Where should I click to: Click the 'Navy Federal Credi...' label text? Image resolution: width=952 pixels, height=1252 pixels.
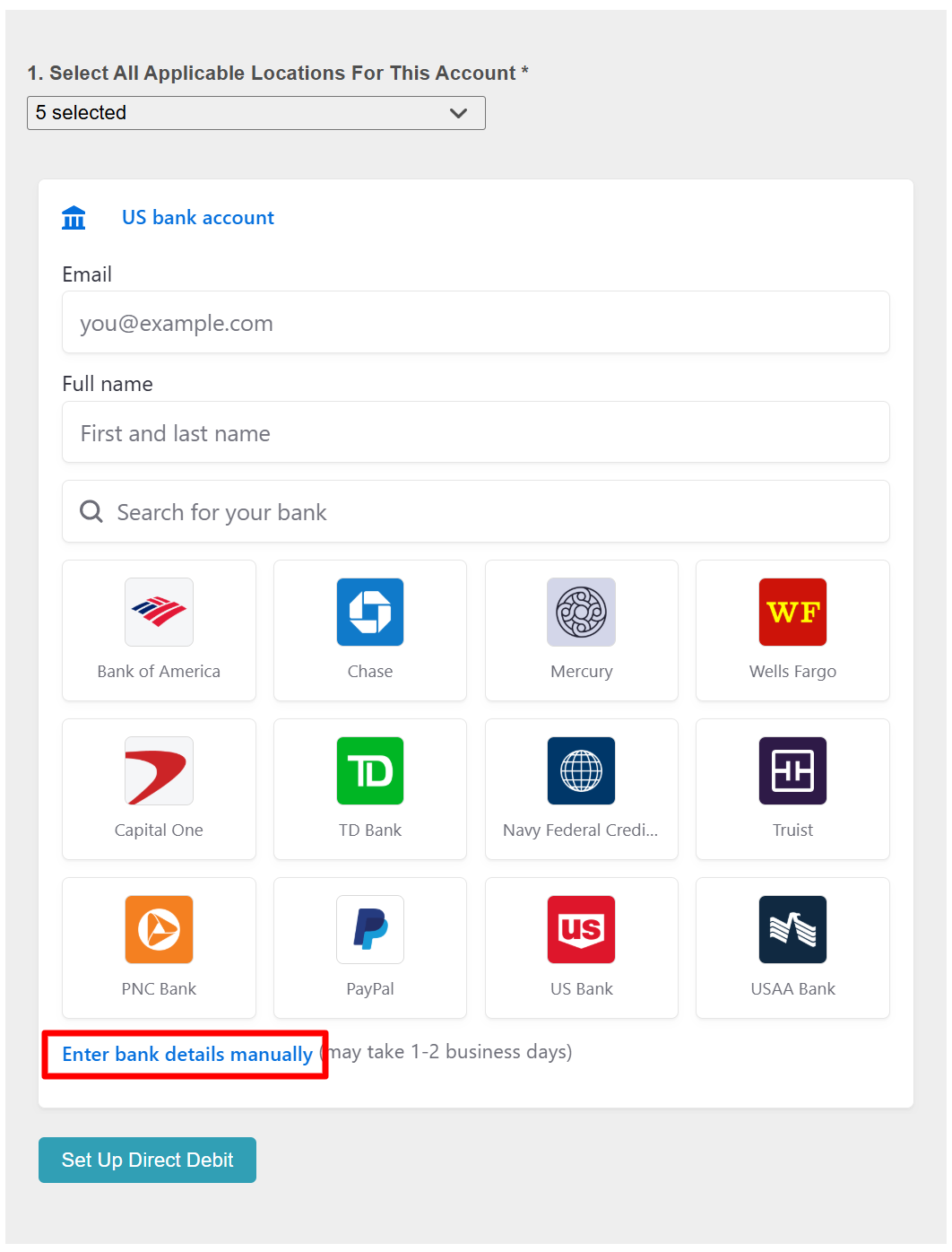coord(581,830)
